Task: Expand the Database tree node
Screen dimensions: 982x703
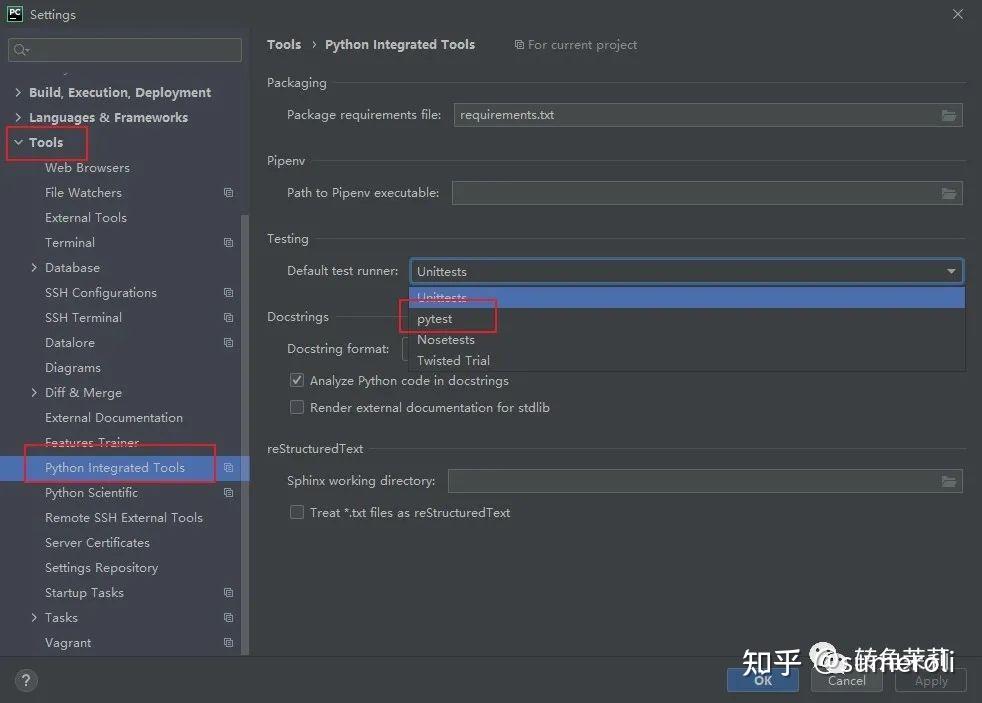Action: click(34, 268)
